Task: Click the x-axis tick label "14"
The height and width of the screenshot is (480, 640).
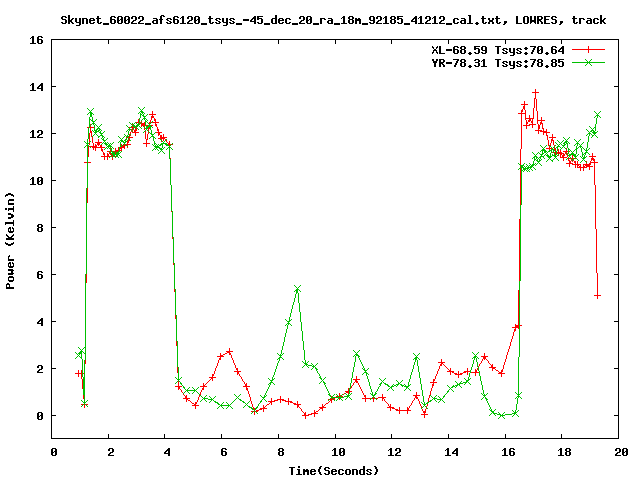Action: (x=451, y=452)
